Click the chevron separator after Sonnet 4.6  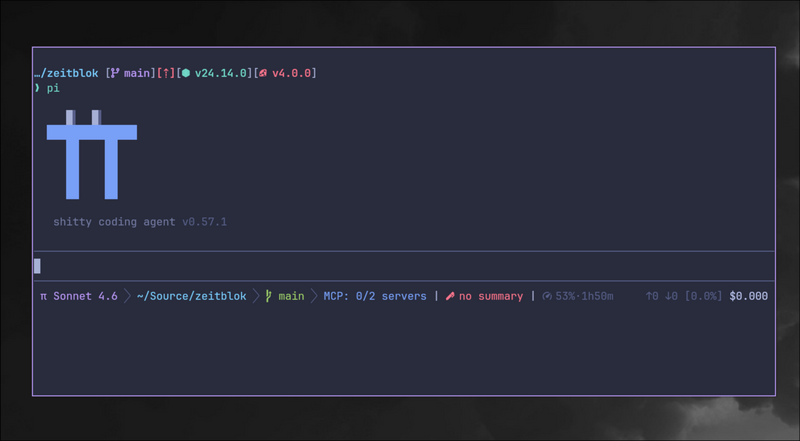127,297
